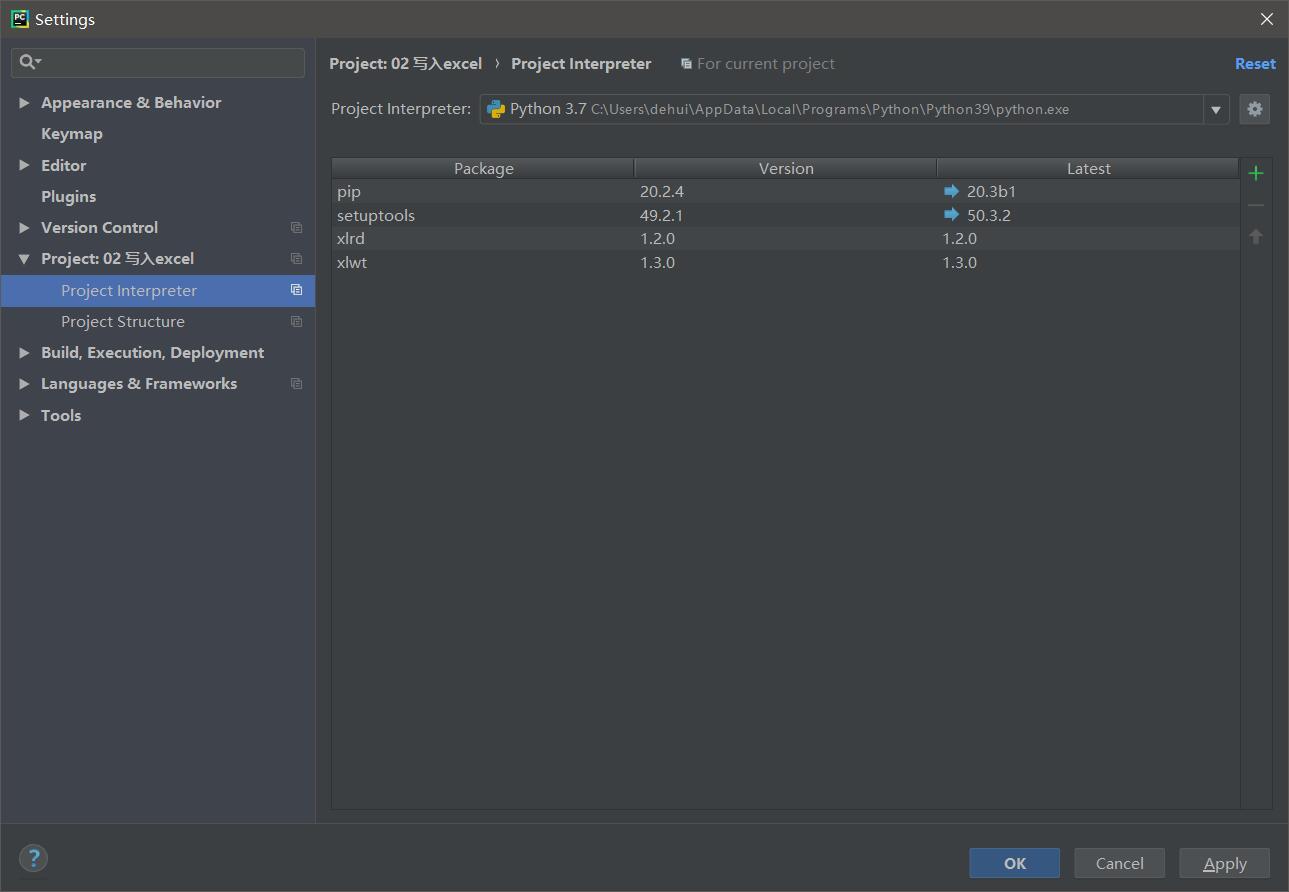1289x892 pixels.
Task: Focus the settings search input field
Action: click(x=158, y=62)
